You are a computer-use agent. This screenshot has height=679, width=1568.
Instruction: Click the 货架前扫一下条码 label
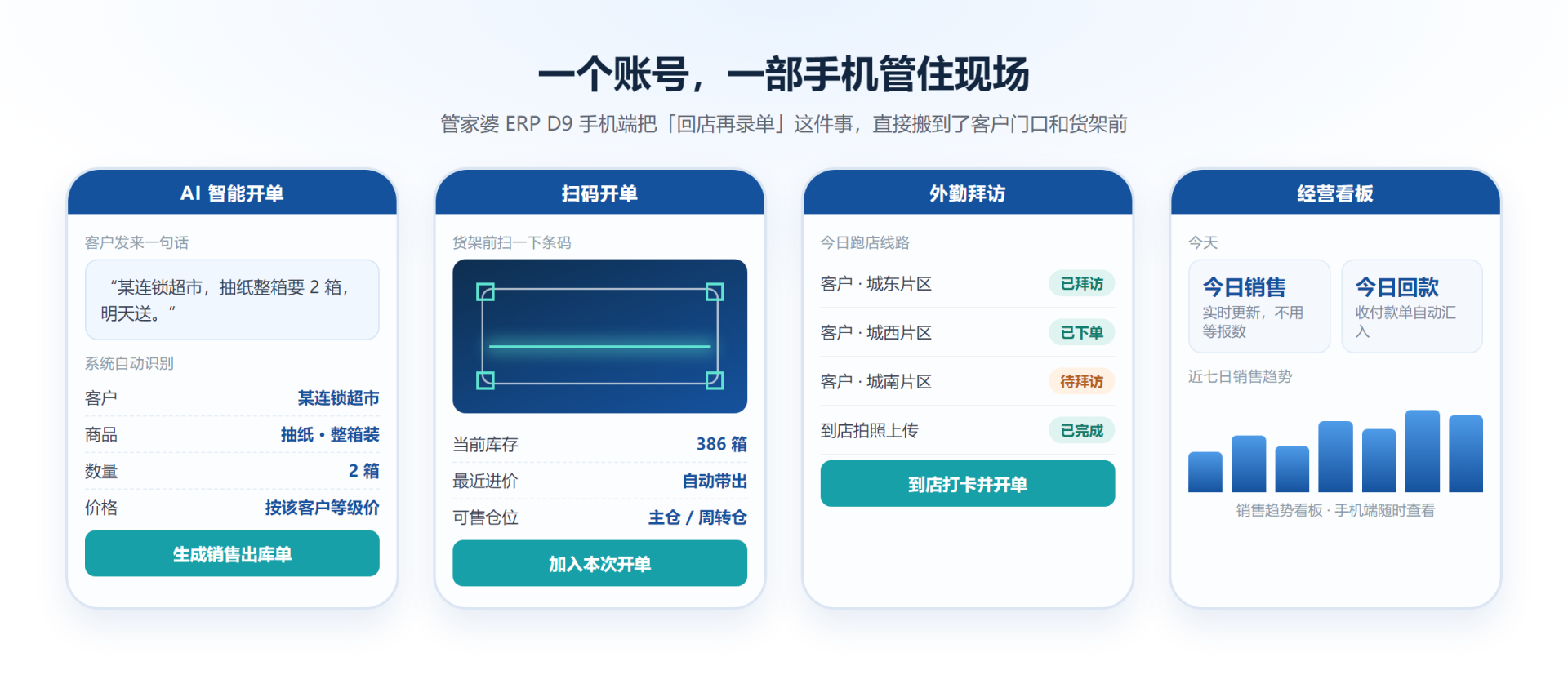[512, 242]
